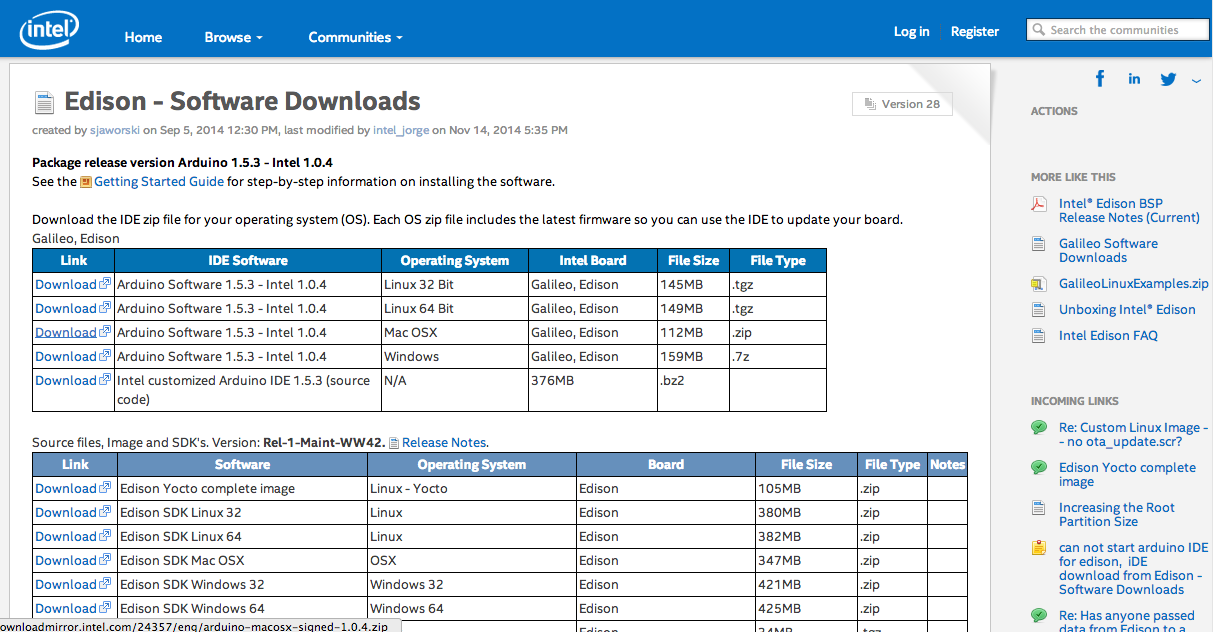The image size is (1213, 632).
Task: Open the Communities dropdown menu
Action: [x=355, y=37]
